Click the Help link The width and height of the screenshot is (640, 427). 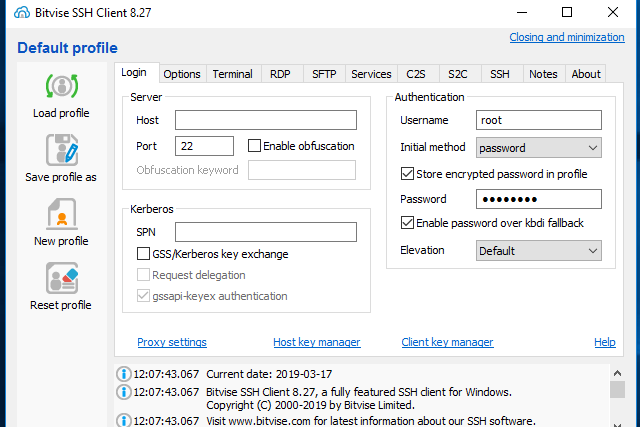coord(605,342)
